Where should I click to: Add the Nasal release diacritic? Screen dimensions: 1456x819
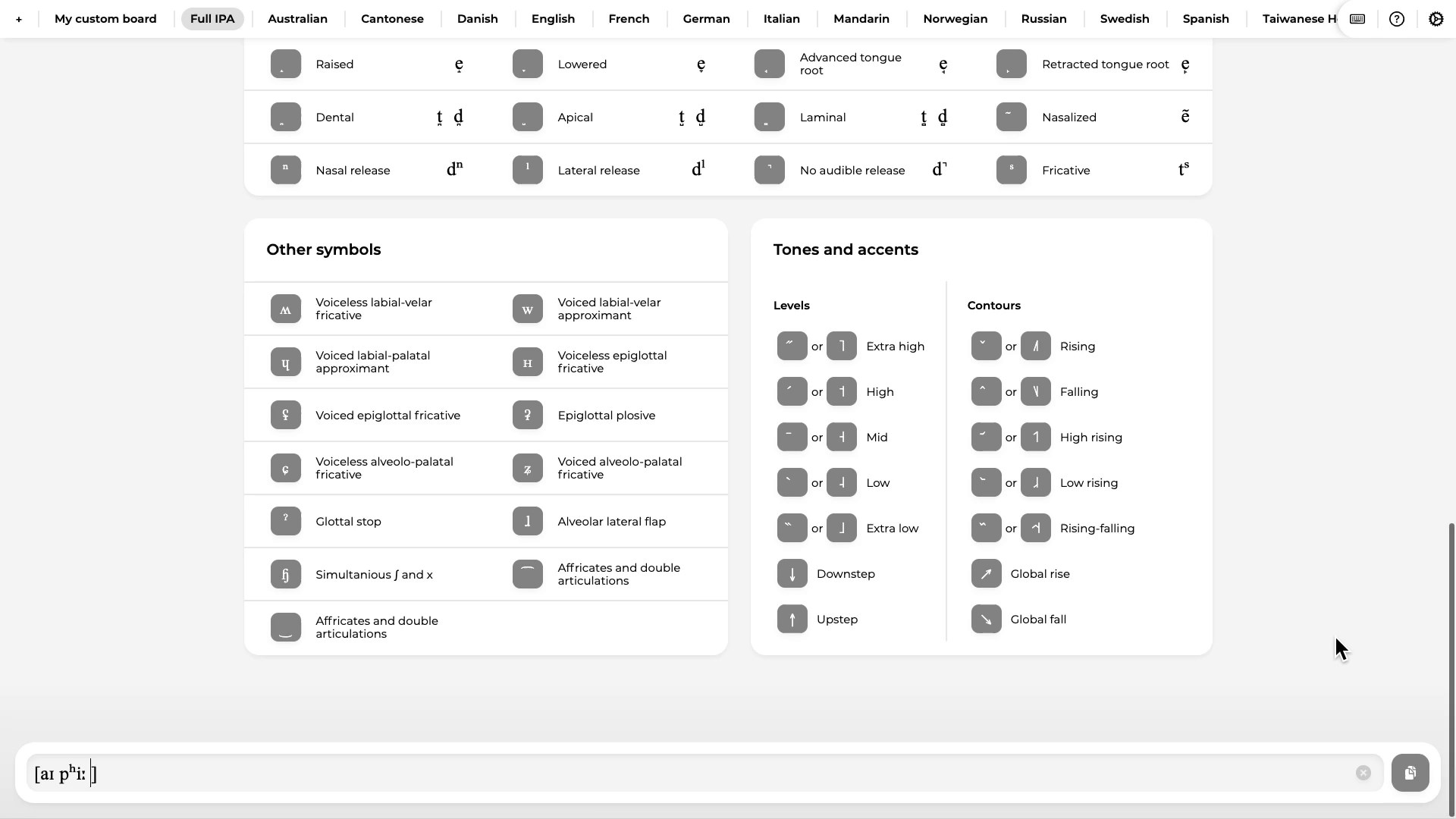286,170
